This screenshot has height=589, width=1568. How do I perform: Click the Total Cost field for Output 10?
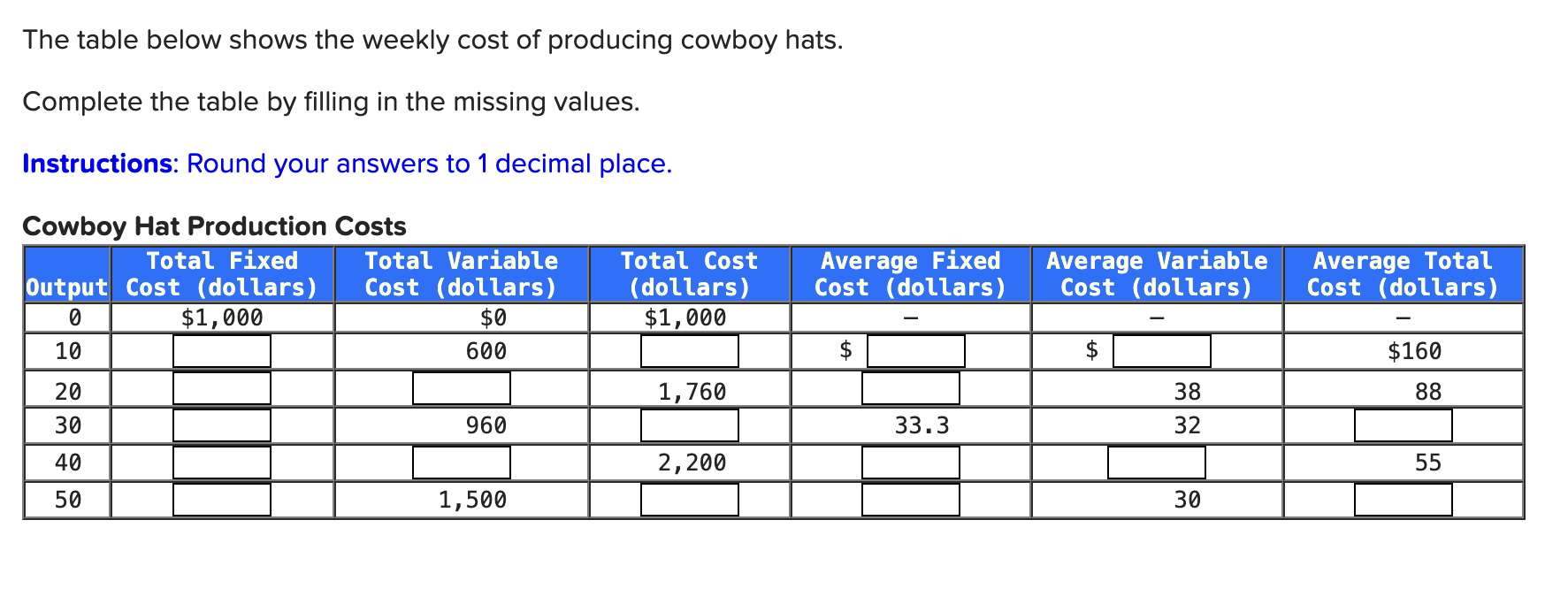point(689,351)
